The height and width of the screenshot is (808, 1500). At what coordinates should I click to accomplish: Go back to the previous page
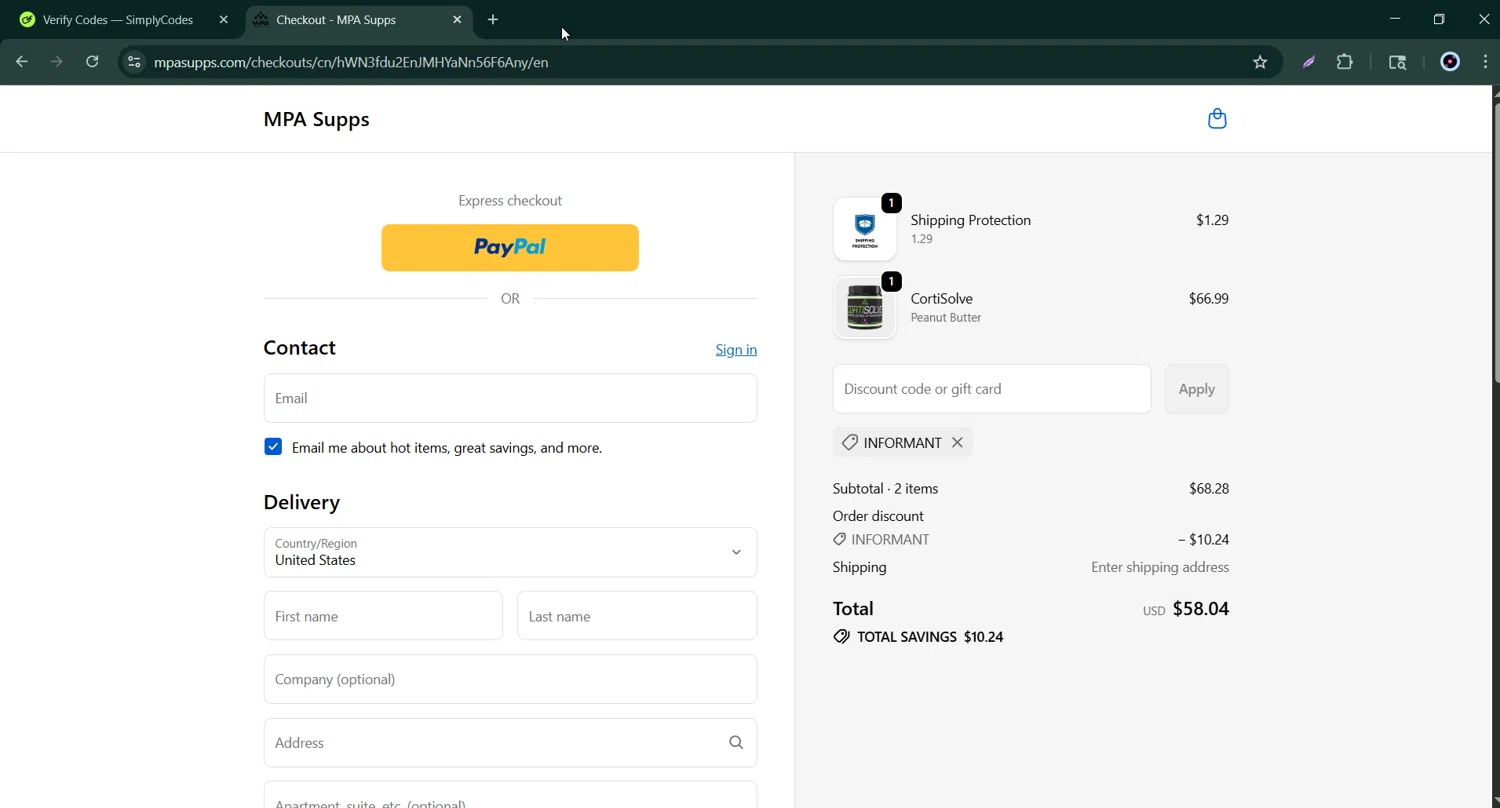tap(22, 62)
